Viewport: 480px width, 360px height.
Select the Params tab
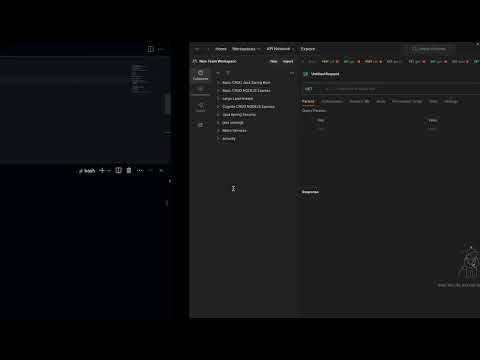pos(308,101)
